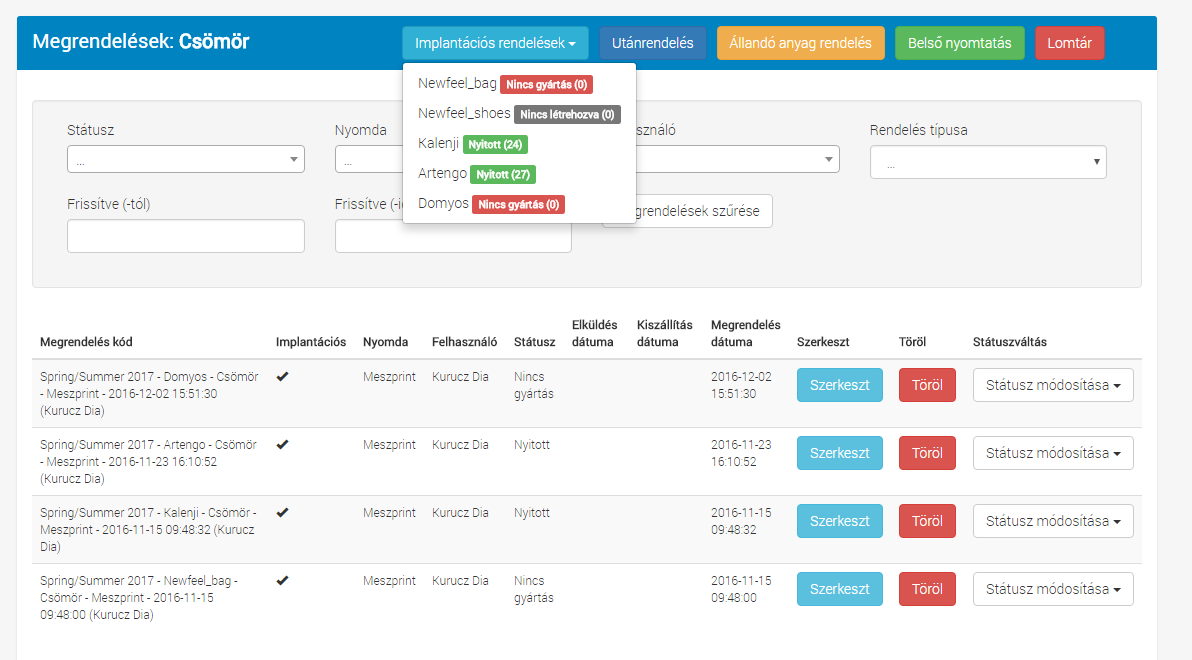Click the Frissítve (-tól) date field
The height and width of the screenshot is (660, 1192).
(185, 236)
